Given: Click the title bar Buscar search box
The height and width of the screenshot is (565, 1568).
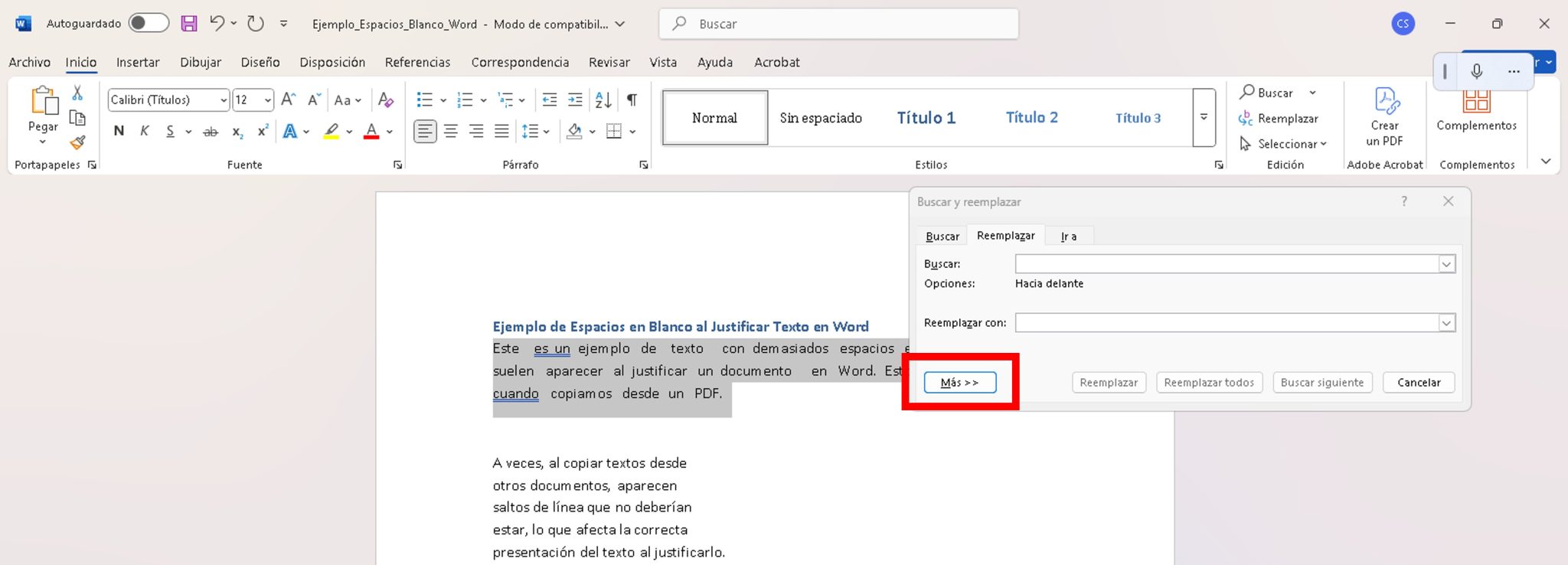Looking at the screenshot, I should (x=838, y=24).
